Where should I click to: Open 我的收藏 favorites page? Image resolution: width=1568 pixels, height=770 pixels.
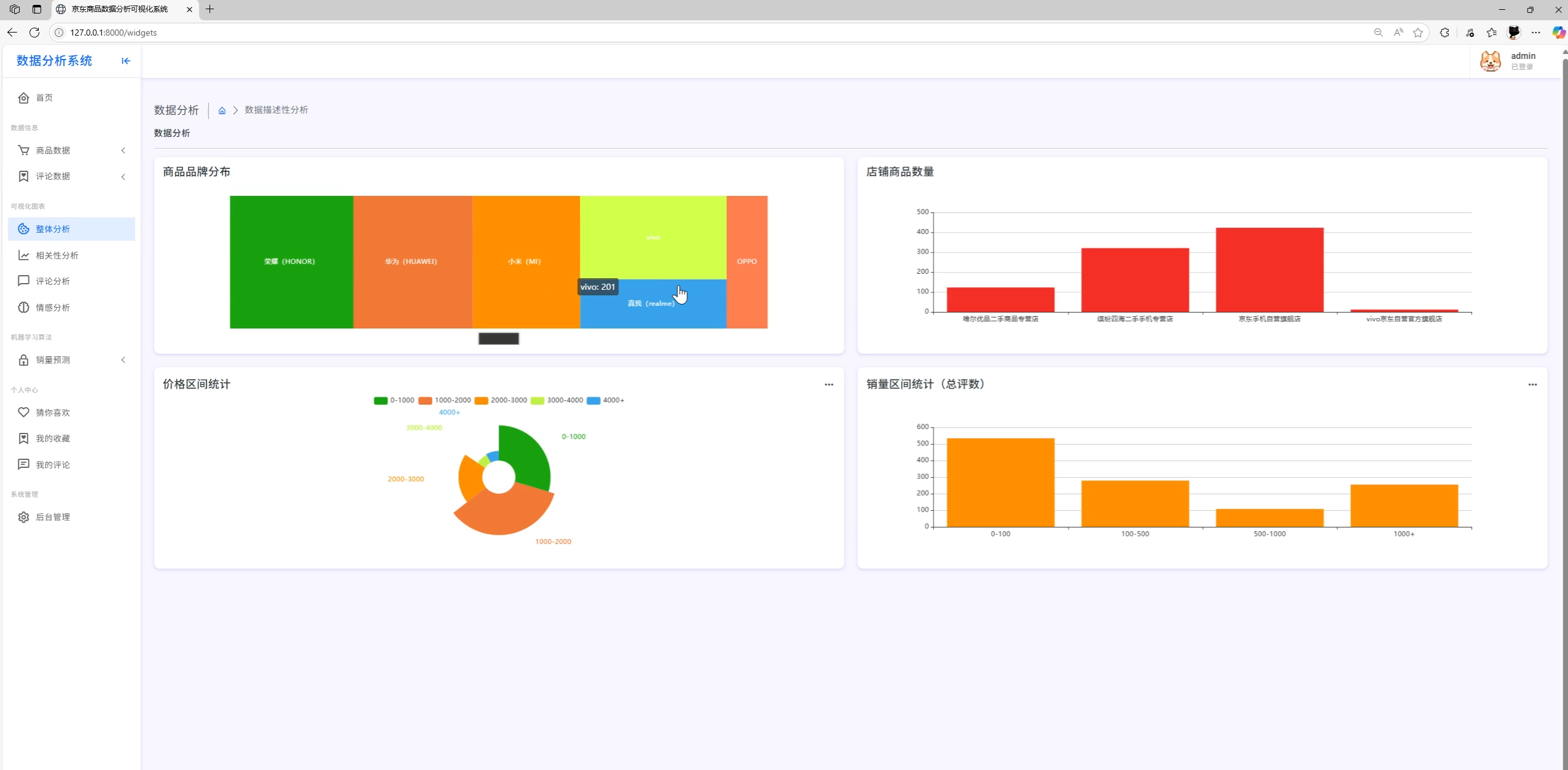(71, 438)
